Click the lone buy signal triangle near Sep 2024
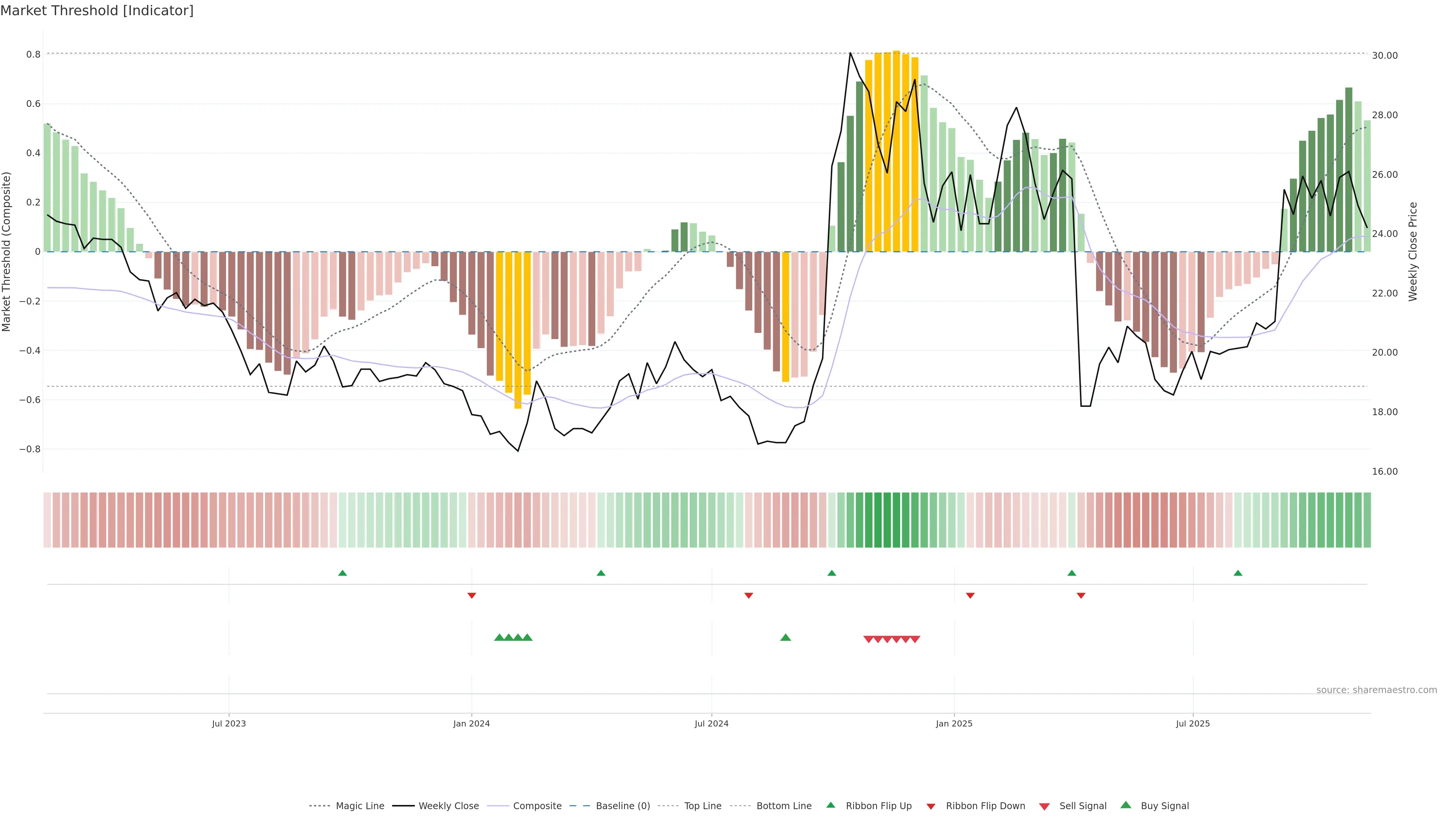The height and width of the screenshot is (819, 1456). [786, 637]
